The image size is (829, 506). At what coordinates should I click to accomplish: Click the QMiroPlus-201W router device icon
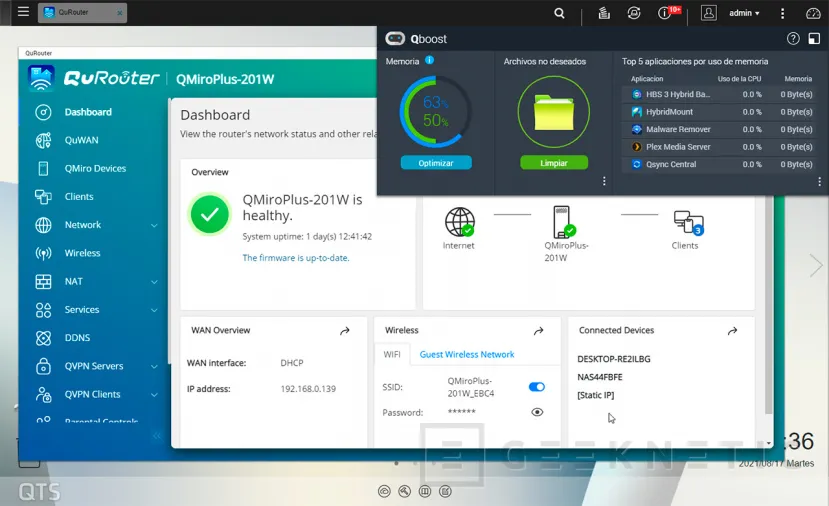(563, 222)
